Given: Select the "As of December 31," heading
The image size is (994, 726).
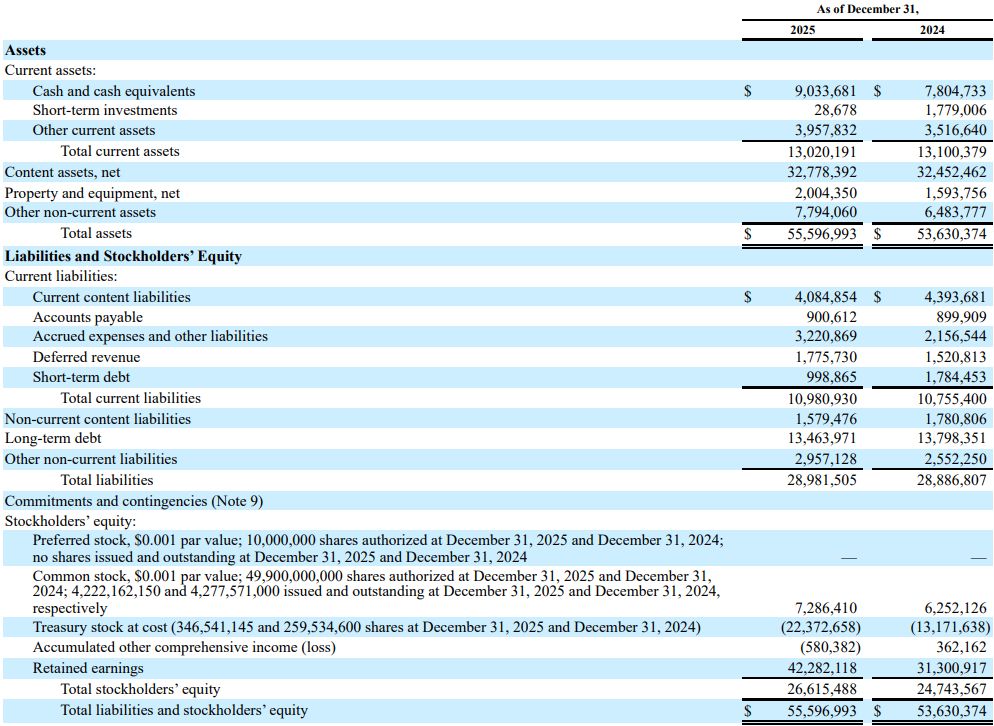Looking at the screenshot, I should [x=867, y=9].
